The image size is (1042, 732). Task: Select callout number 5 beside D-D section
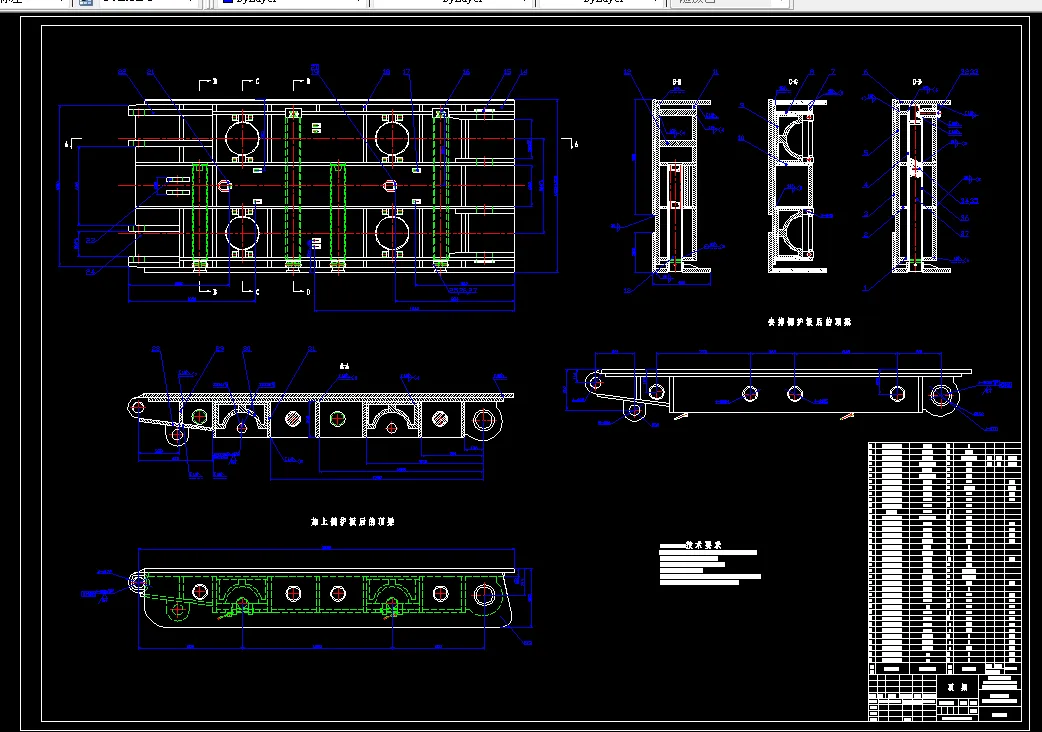(865, 153)
